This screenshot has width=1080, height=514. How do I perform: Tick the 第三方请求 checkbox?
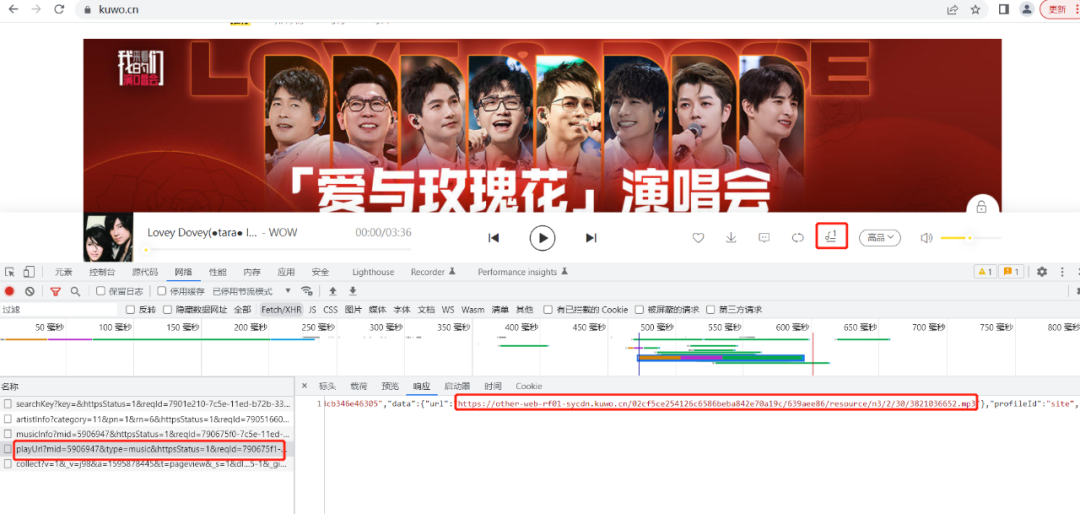coord(712,309)
